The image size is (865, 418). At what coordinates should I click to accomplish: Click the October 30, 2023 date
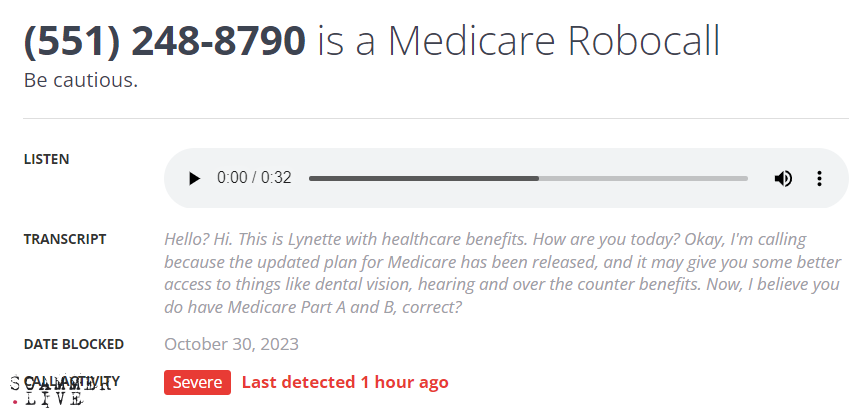231,344
